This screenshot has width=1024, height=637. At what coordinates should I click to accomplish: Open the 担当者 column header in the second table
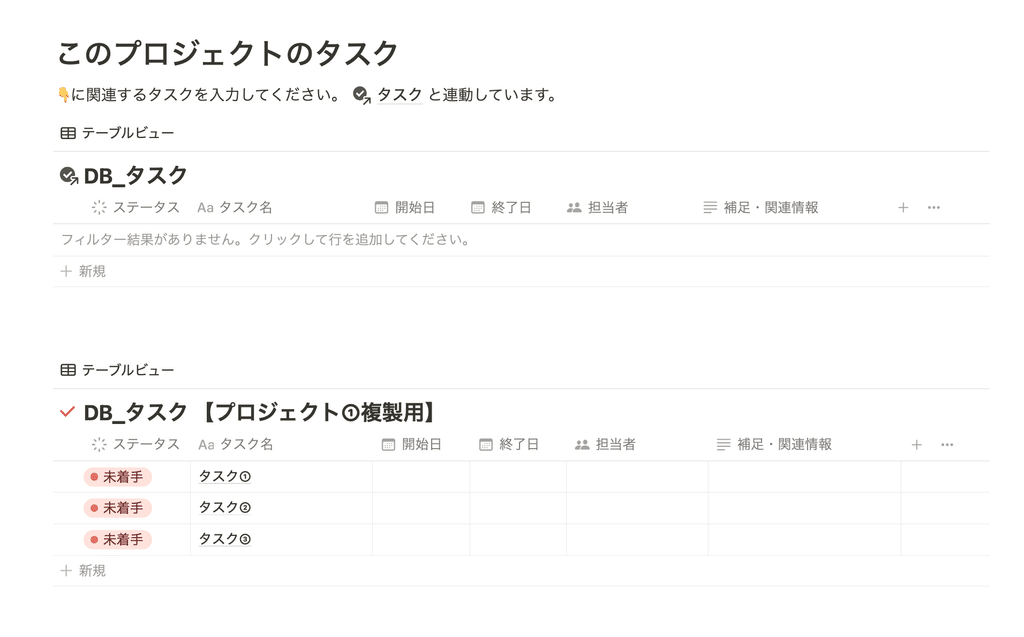tap(605, 445)
